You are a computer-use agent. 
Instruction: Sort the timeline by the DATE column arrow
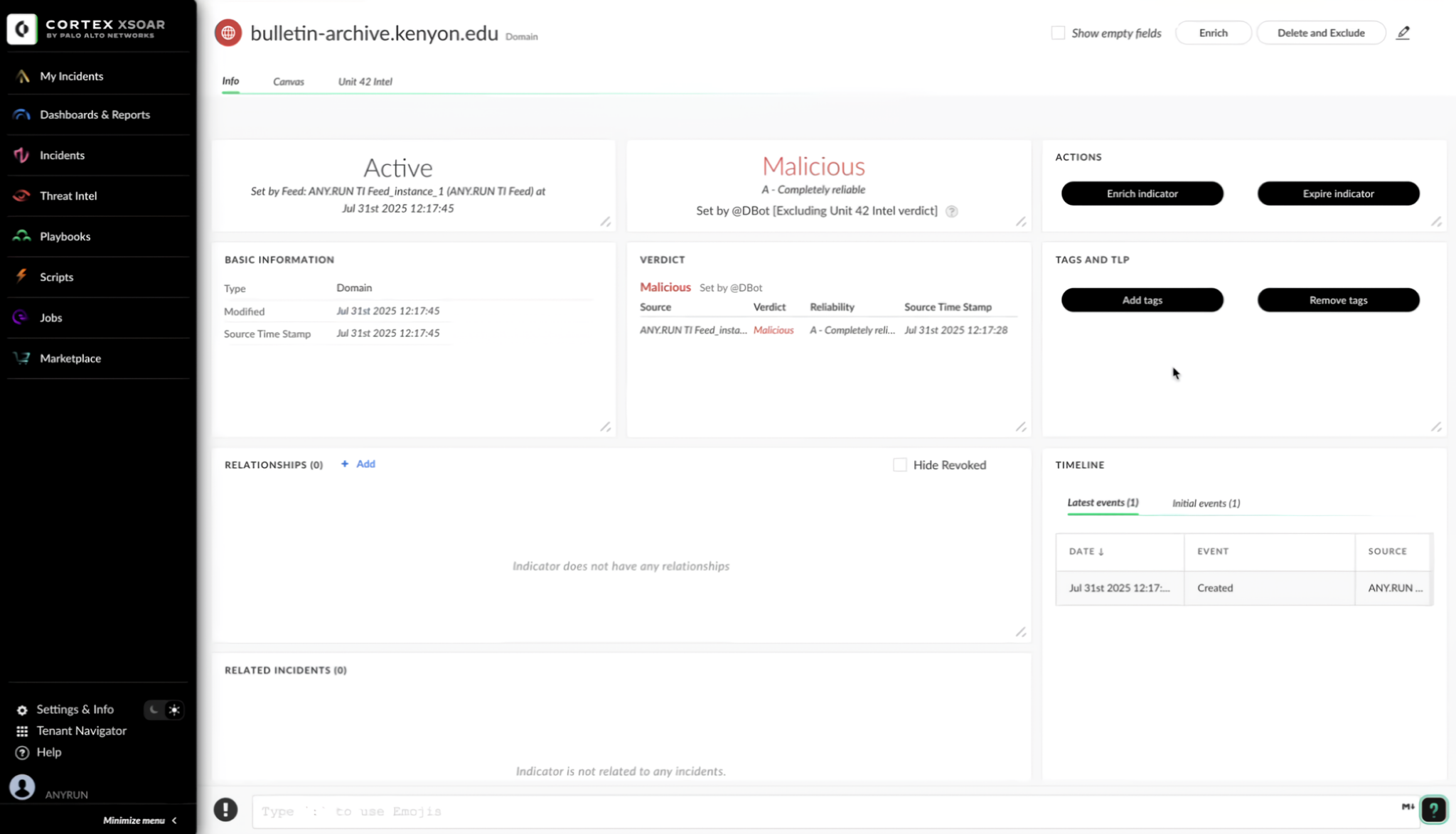pyautogui.click(x=1101, y=552)
